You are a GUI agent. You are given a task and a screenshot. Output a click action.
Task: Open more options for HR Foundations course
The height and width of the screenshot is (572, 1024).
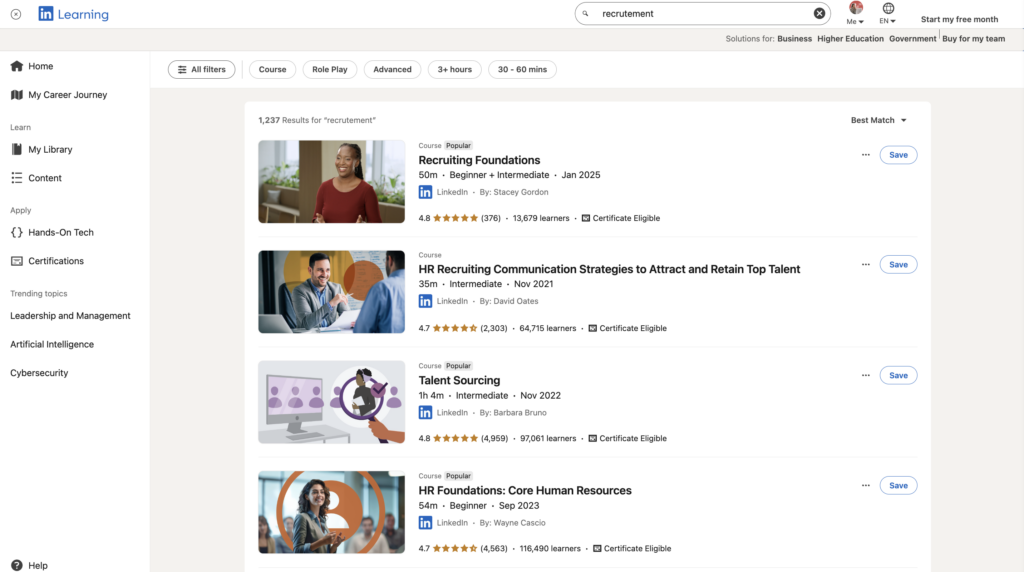point(865,485)
